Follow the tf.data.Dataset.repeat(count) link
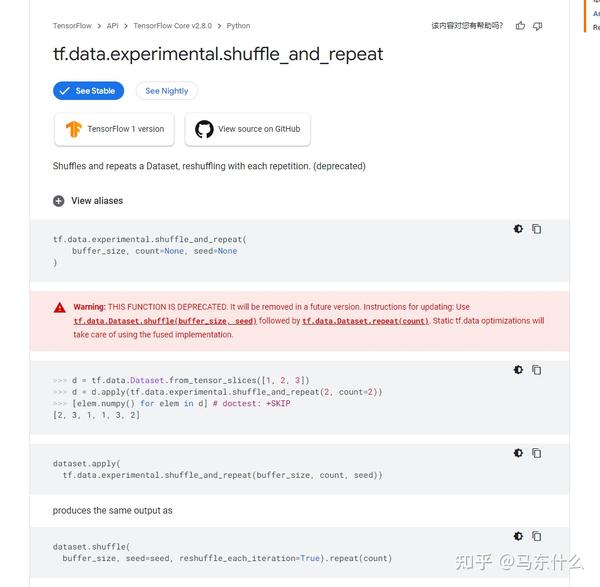600x587 pixels. [365, 321]
